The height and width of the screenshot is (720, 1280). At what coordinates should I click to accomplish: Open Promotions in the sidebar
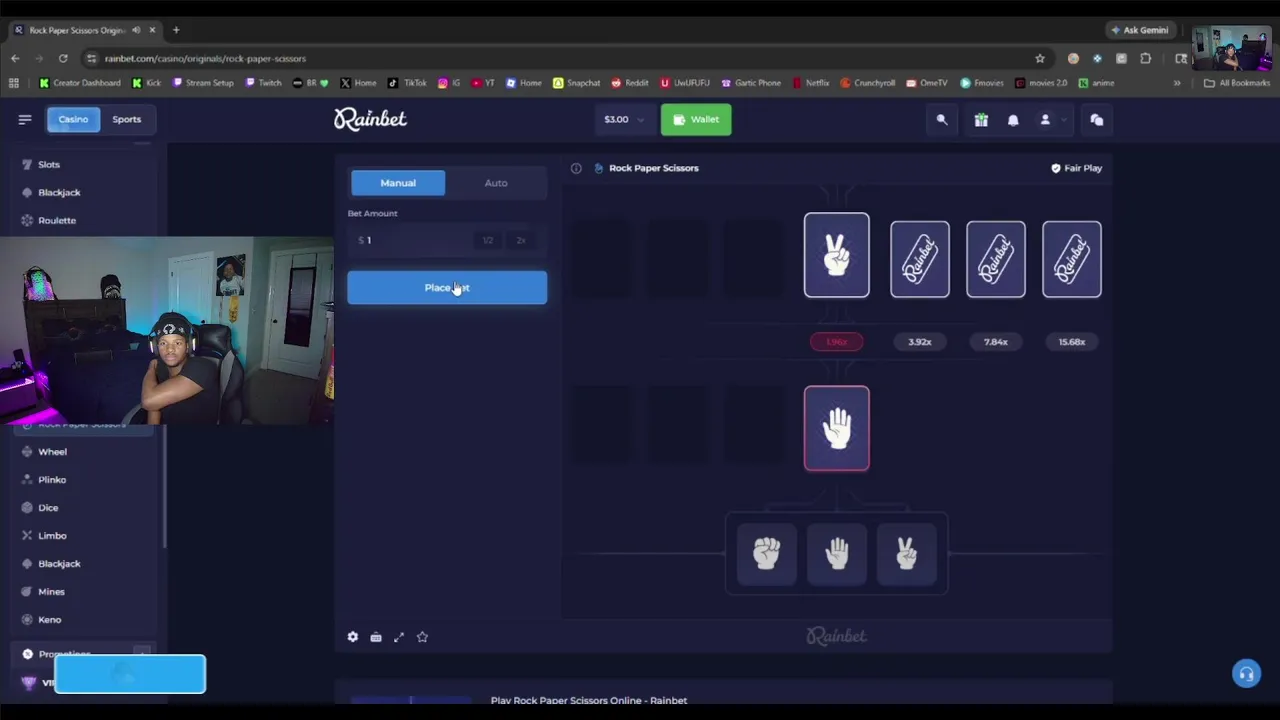pyautogui.click(x=65, y=654)
